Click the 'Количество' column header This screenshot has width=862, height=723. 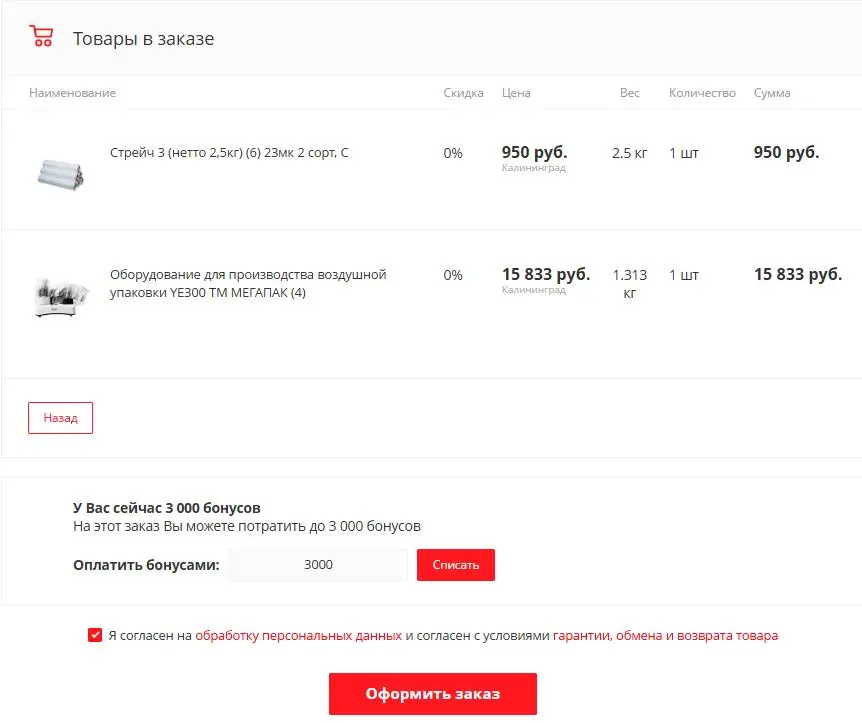pos(702,93)
